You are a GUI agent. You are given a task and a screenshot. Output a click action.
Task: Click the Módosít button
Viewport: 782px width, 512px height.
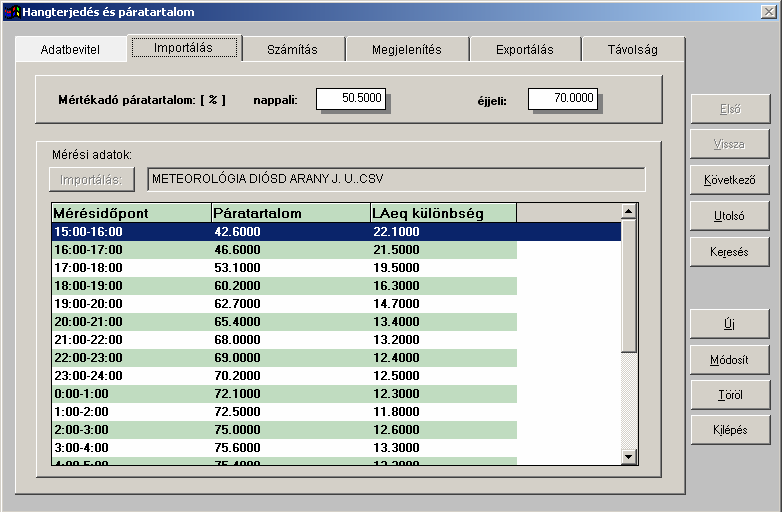pyautogui.click(x=730, y=359)
